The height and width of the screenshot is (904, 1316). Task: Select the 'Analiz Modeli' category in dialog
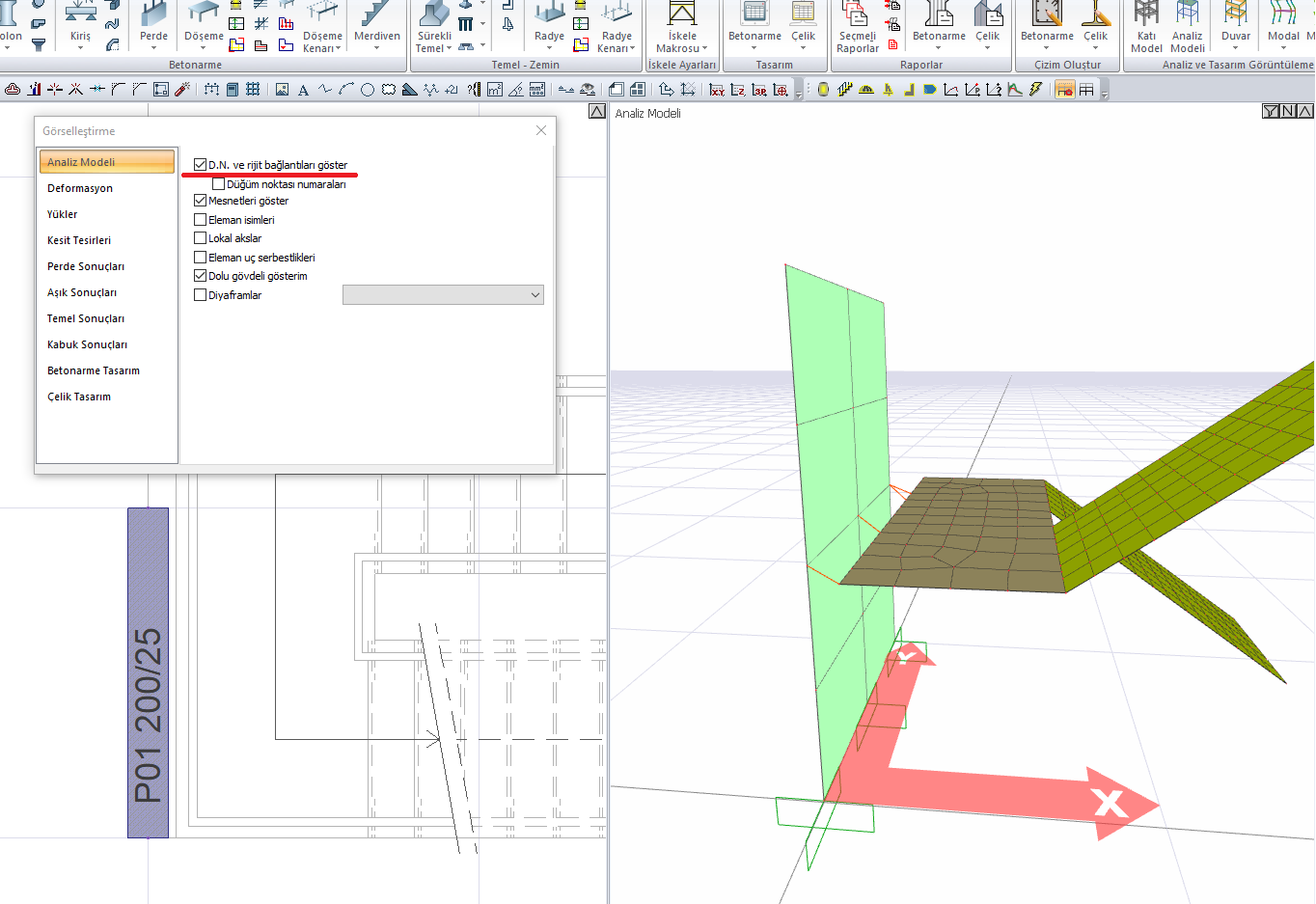coord(107,162)
